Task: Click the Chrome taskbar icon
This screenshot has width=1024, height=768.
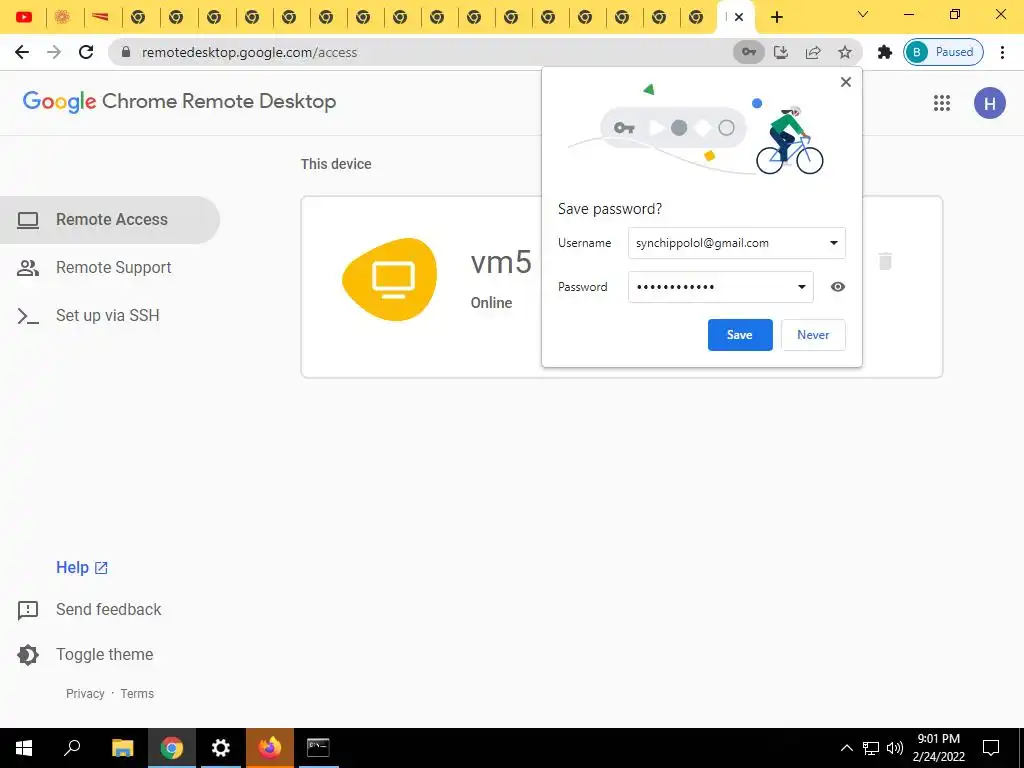Action: click(x=172, y=748)
